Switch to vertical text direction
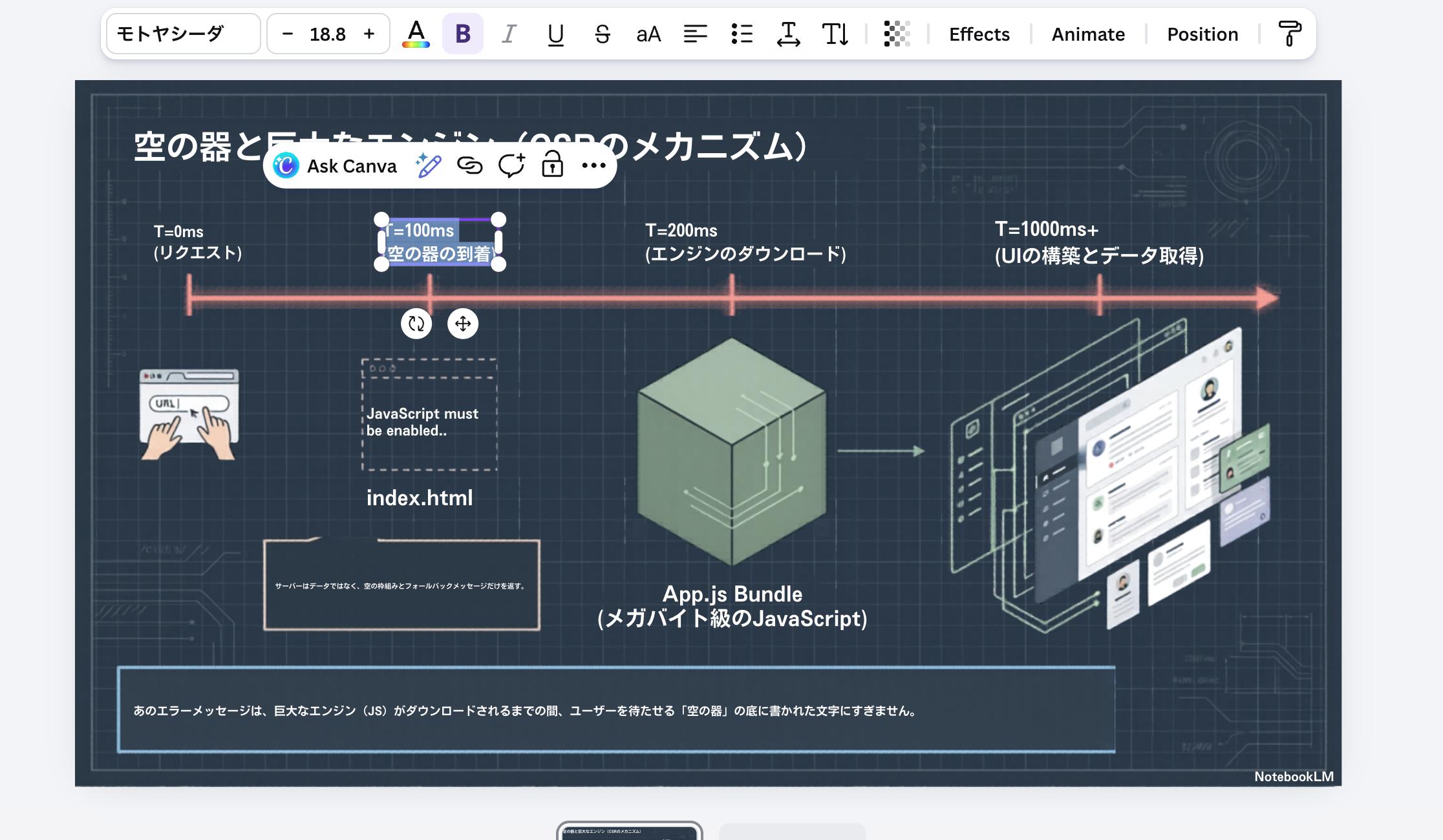Screen dimensions: 1443x840 click(x=835, y=34)
